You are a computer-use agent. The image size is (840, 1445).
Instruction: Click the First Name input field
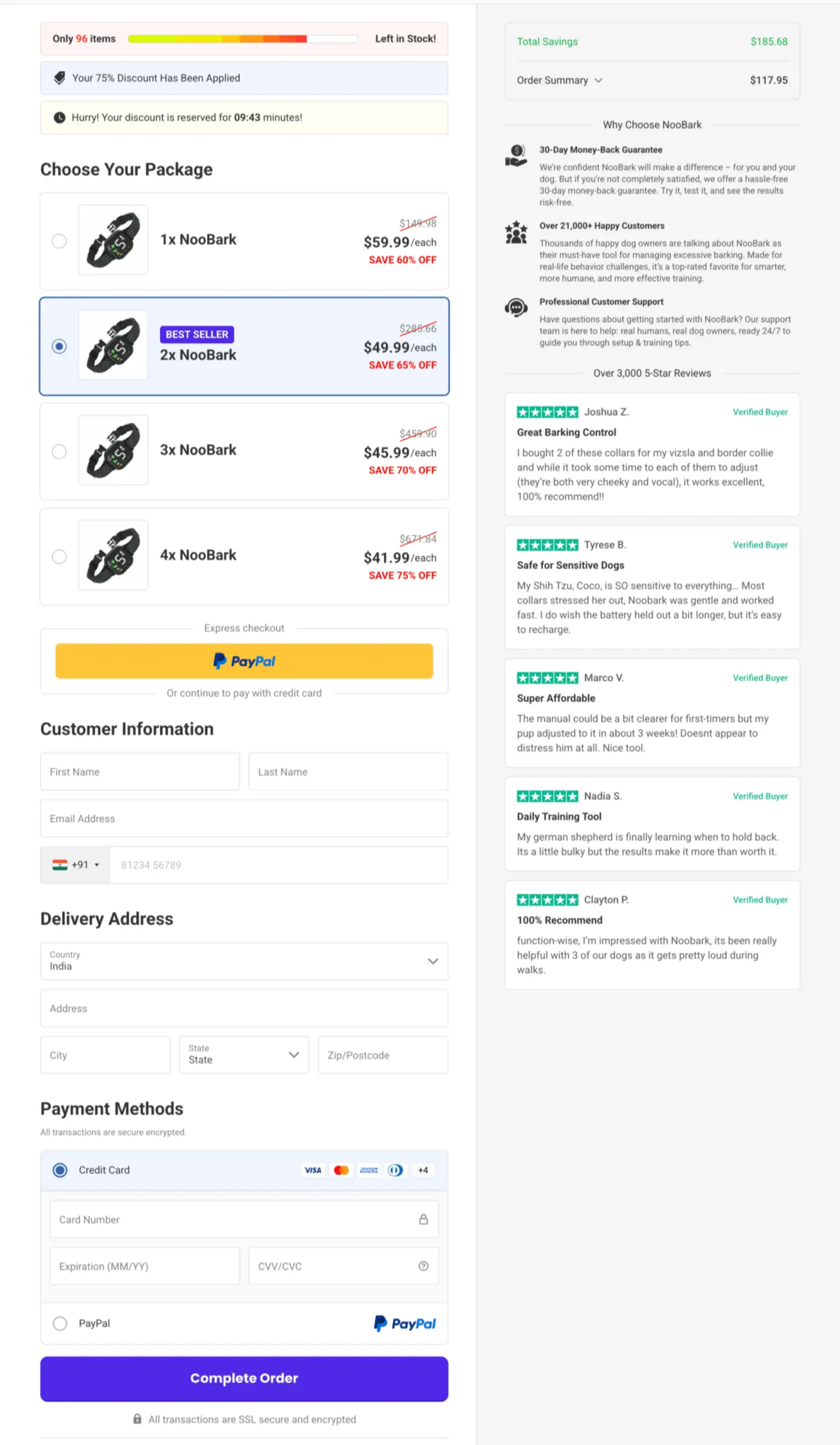pyautogui.click(x=140, y=771)
